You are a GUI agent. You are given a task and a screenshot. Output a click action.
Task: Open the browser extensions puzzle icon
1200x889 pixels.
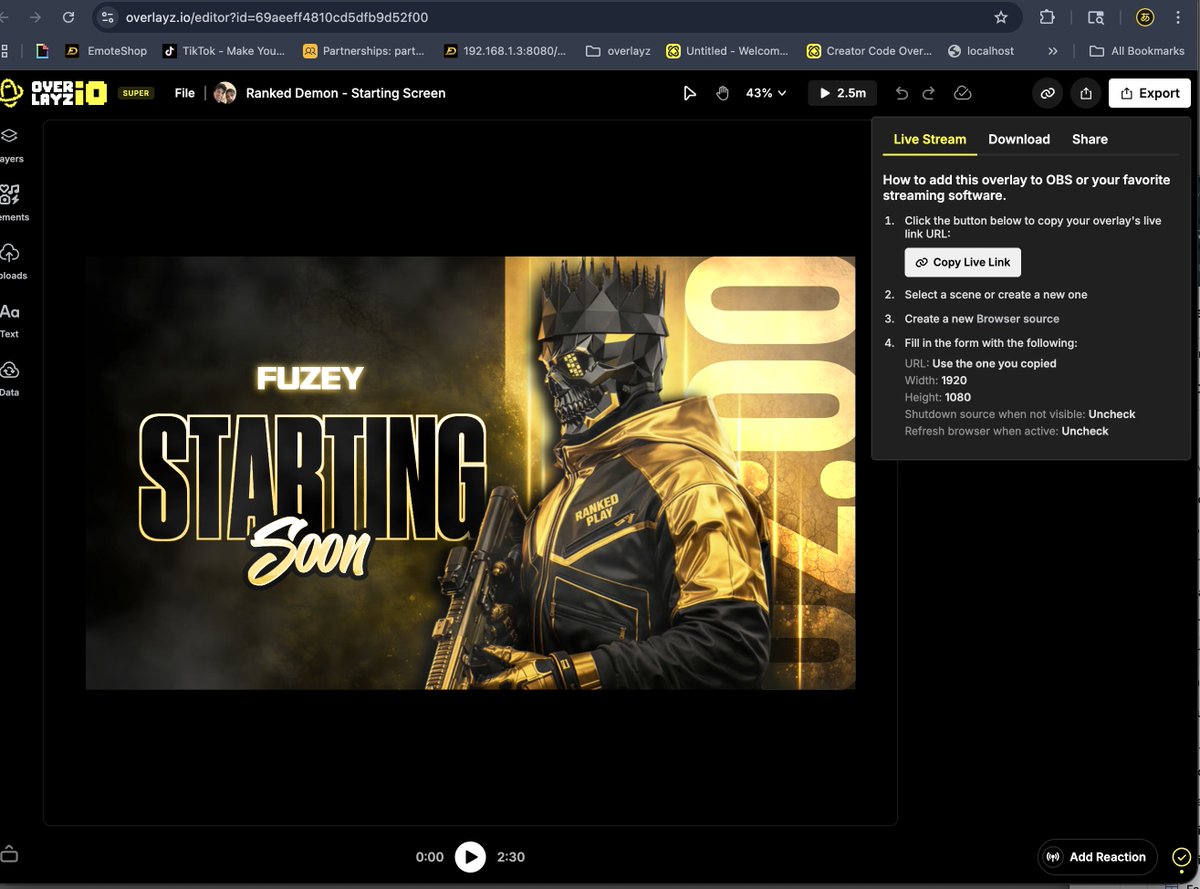point(1047,17)
